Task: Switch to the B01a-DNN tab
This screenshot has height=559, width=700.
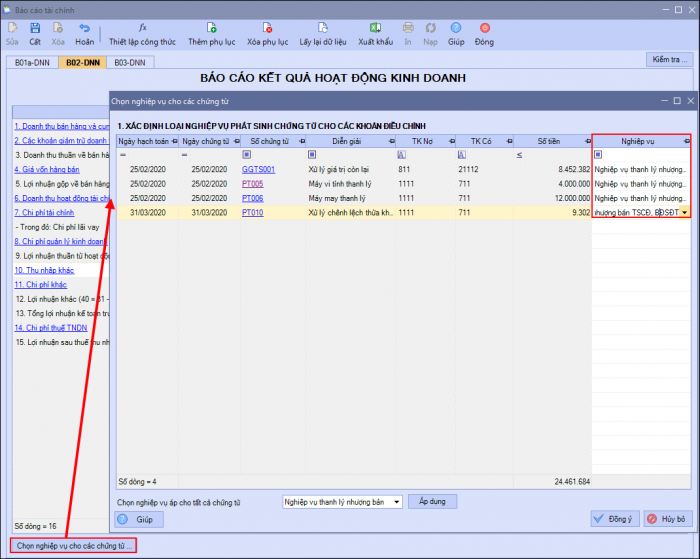Action: (32, 63)
